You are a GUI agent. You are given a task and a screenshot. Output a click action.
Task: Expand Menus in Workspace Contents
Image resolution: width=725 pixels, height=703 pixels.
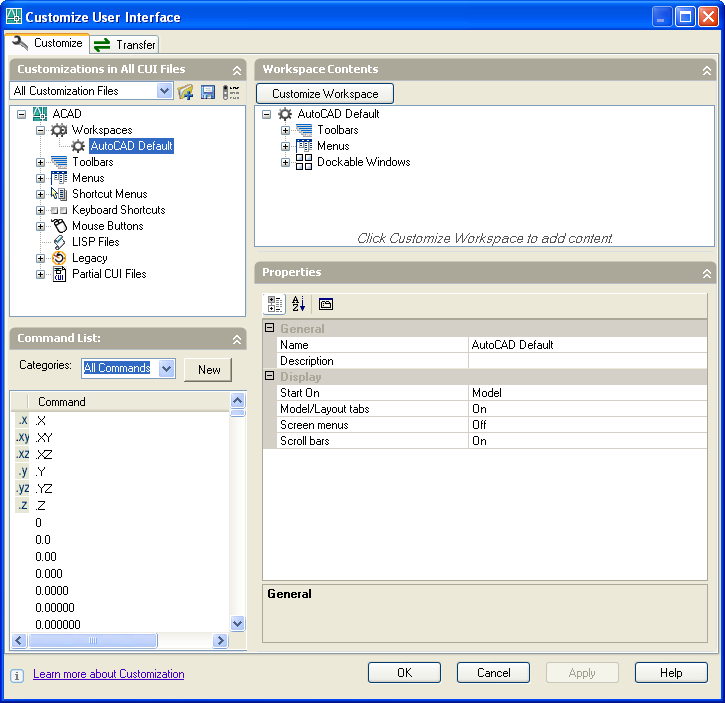(285, 147)
